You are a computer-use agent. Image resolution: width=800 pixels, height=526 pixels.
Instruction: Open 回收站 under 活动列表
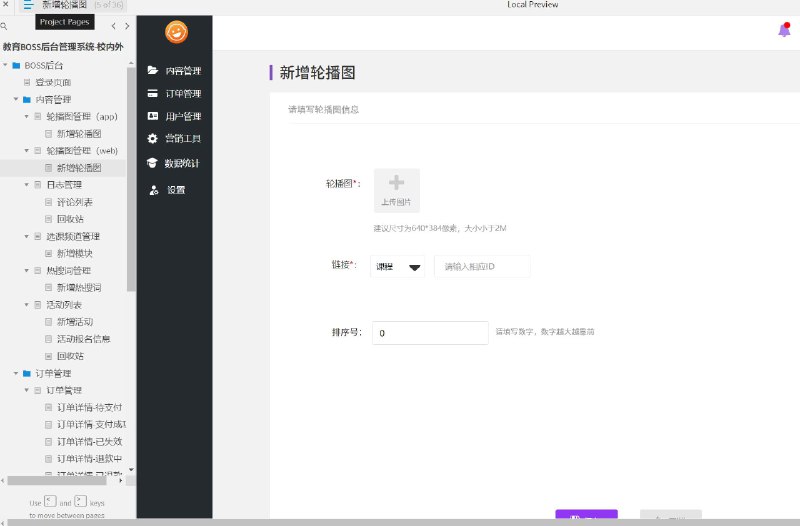70,356
